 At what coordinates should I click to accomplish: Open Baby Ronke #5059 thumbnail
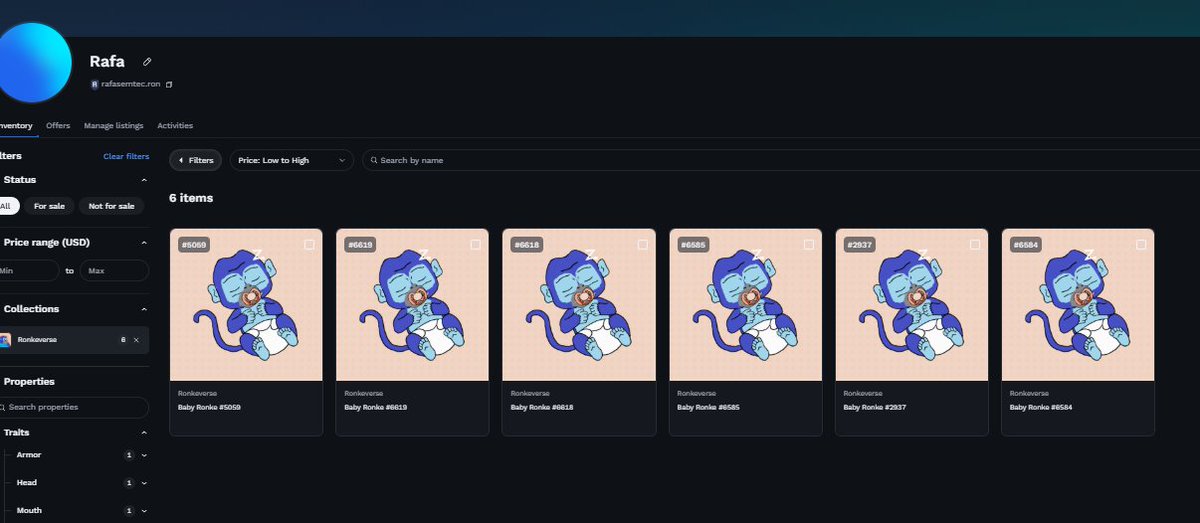pyautogui.click(x=246, y=305)
